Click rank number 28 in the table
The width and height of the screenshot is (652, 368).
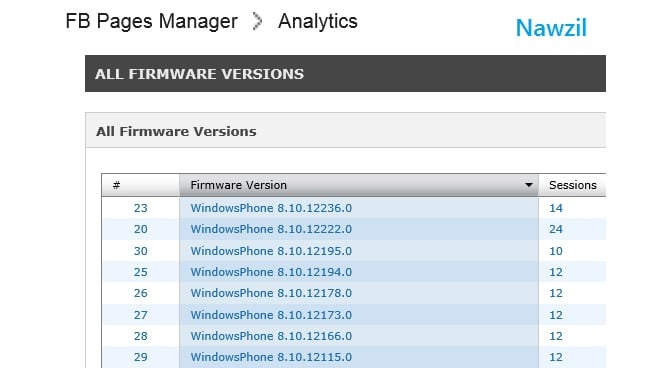[x=141, y=336]
